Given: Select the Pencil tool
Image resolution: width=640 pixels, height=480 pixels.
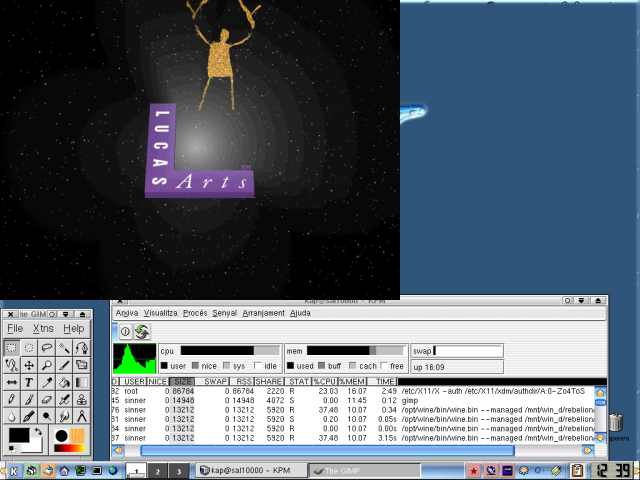Looking at the screenshot, I should (x=11, y=400).
